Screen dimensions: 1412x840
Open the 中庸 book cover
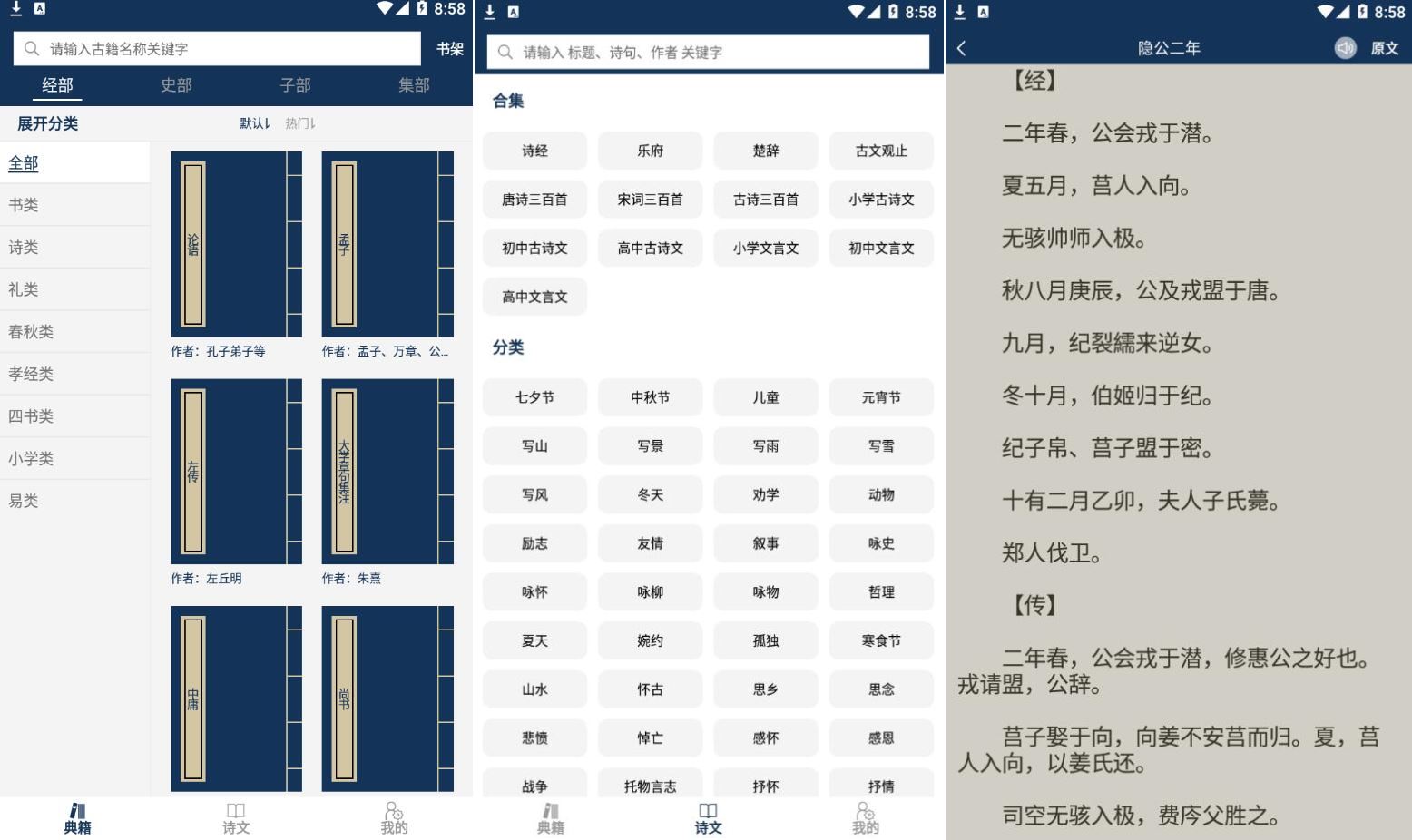tap(236, 698)
